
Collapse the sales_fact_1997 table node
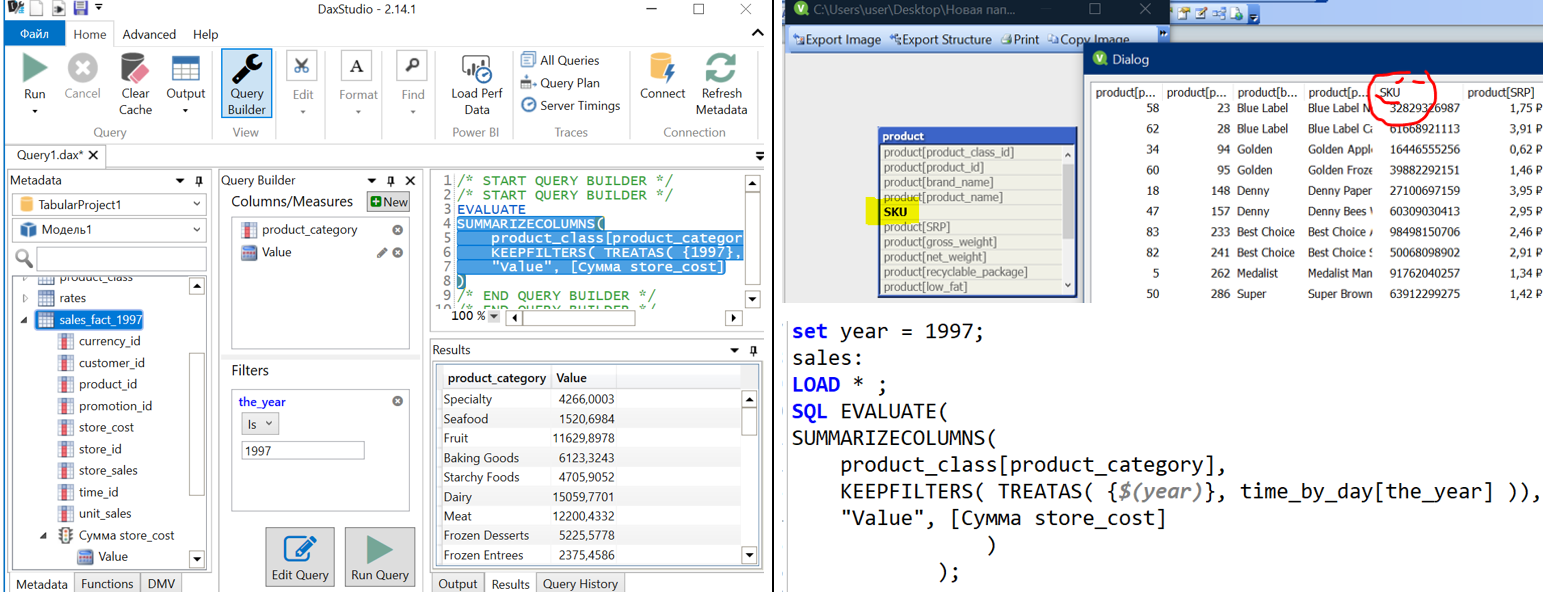point(24,320)
